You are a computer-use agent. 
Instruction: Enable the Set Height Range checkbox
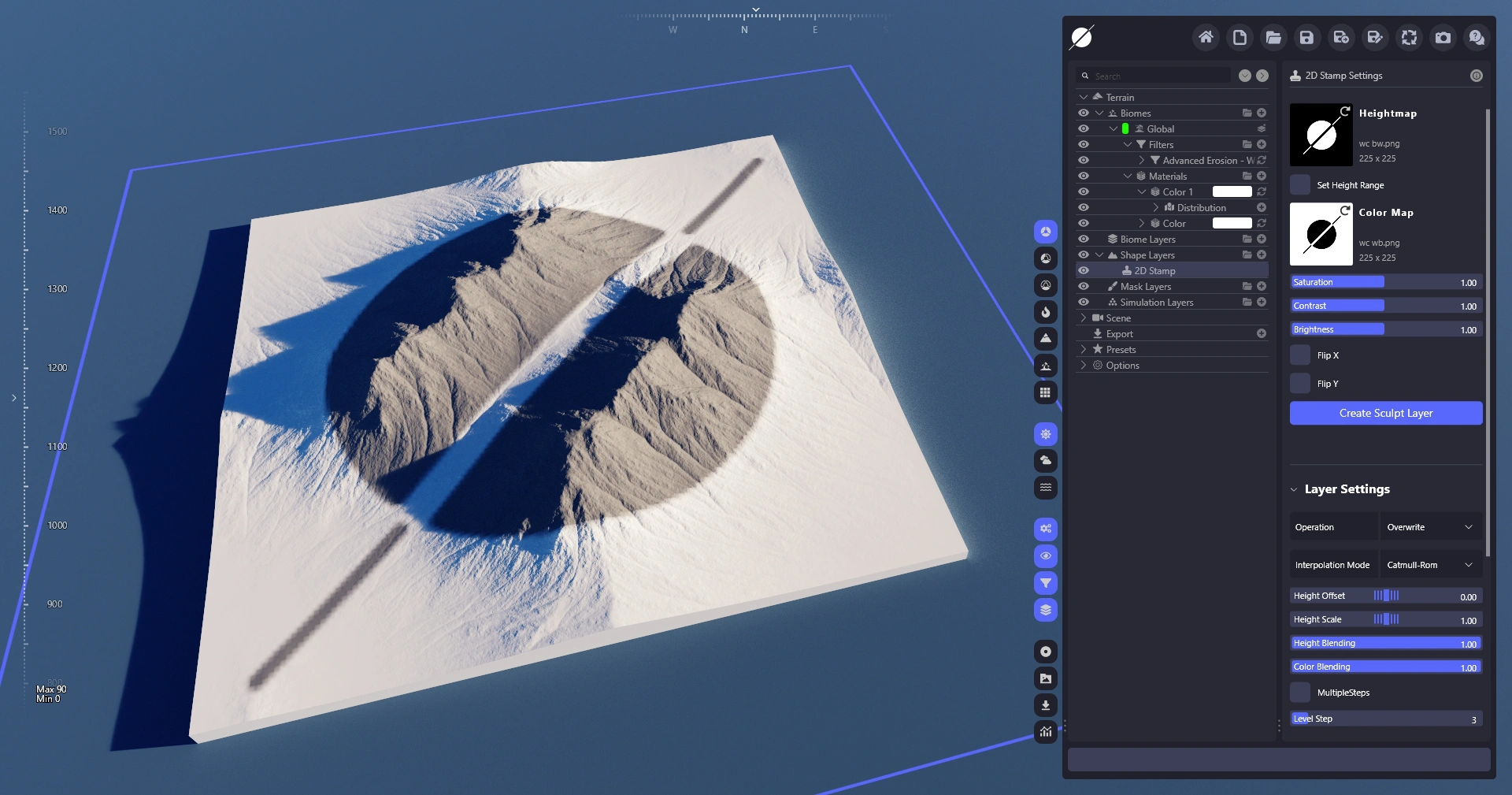[1300, 185]
